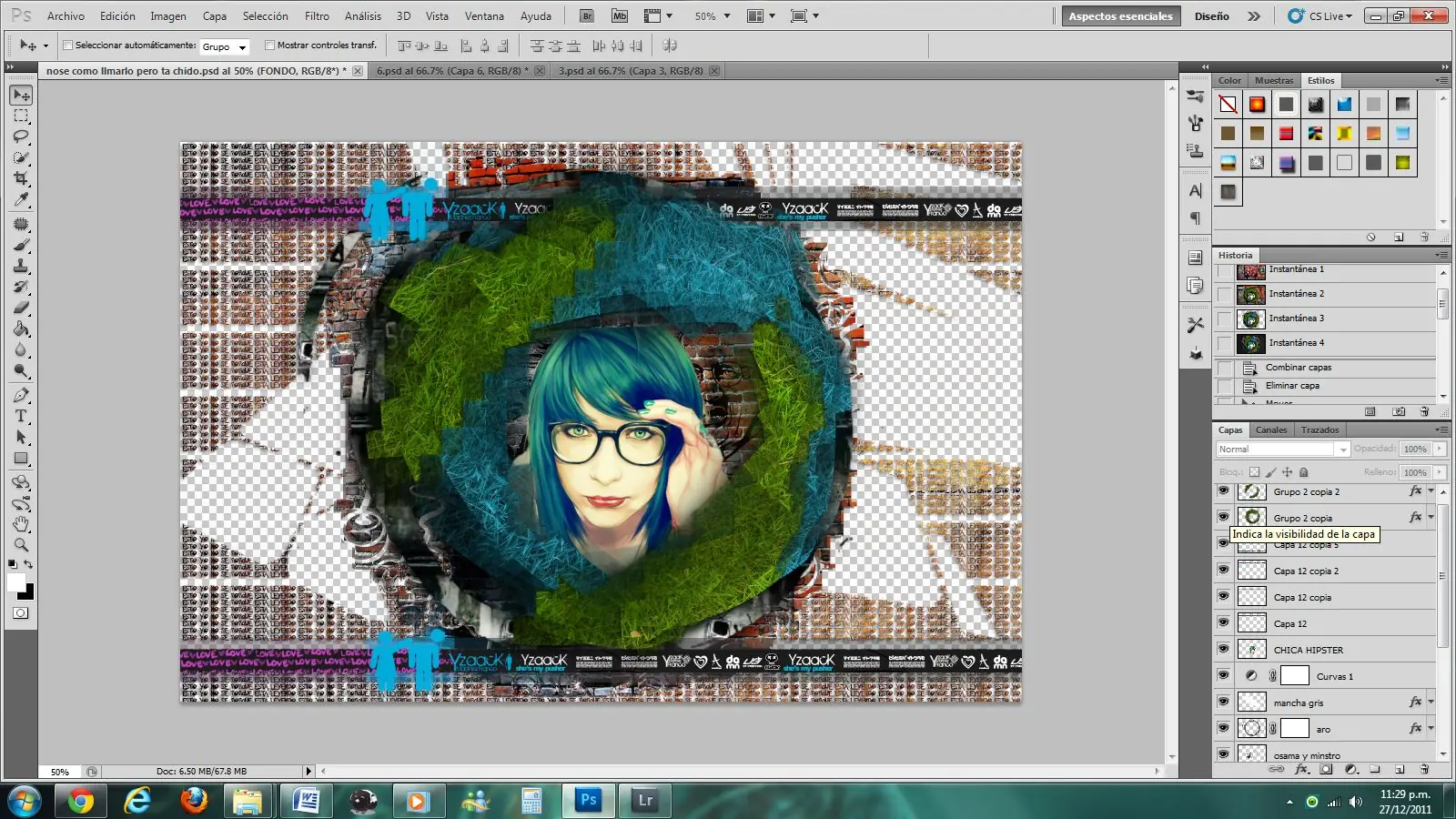This screenshot has width=1456, height=819.
Task: Select the Rectangular Marquee tool
Action: click(21, 116)
